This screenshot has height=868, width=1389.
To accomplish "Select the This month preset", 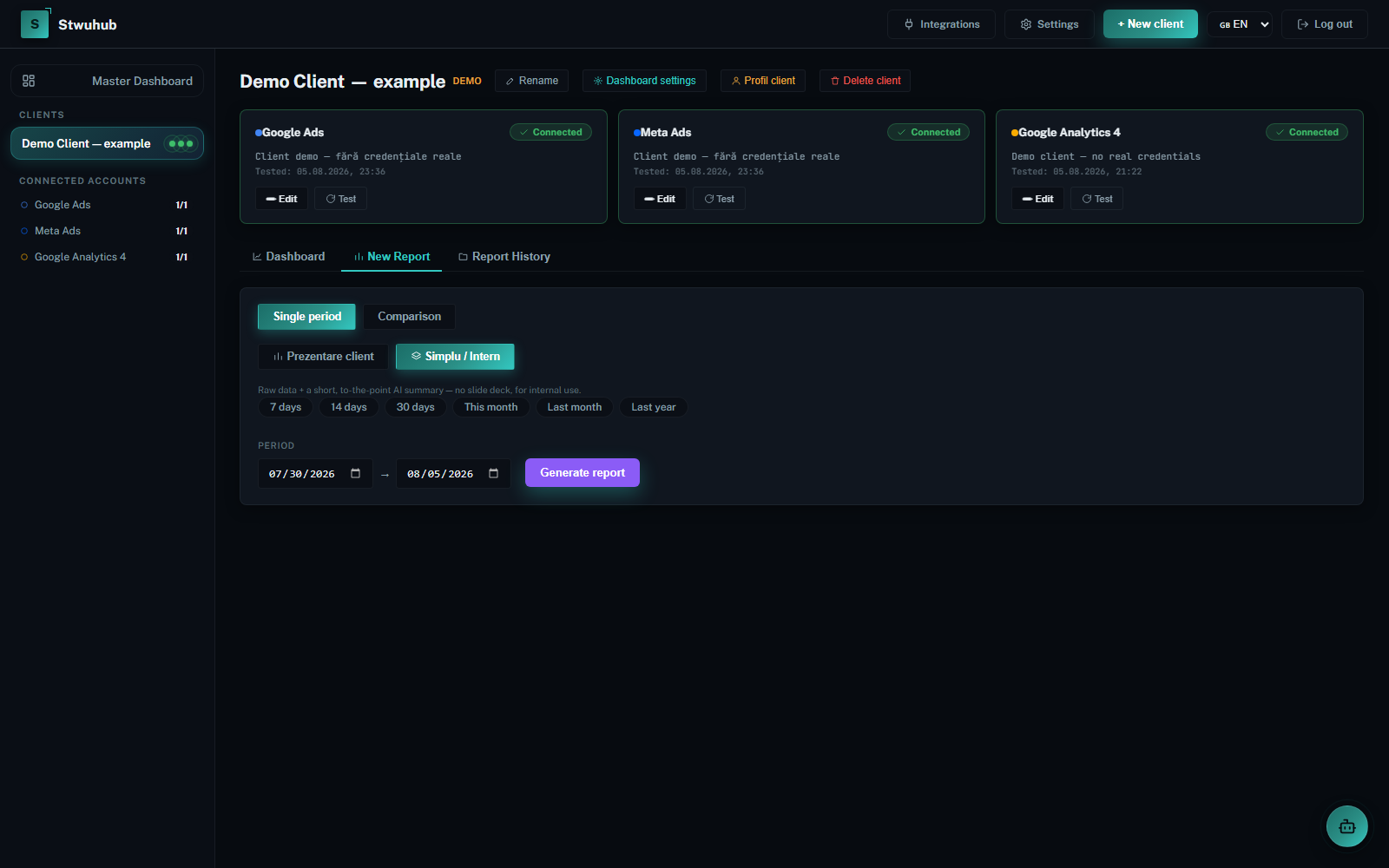I will (x=490, y=407).
